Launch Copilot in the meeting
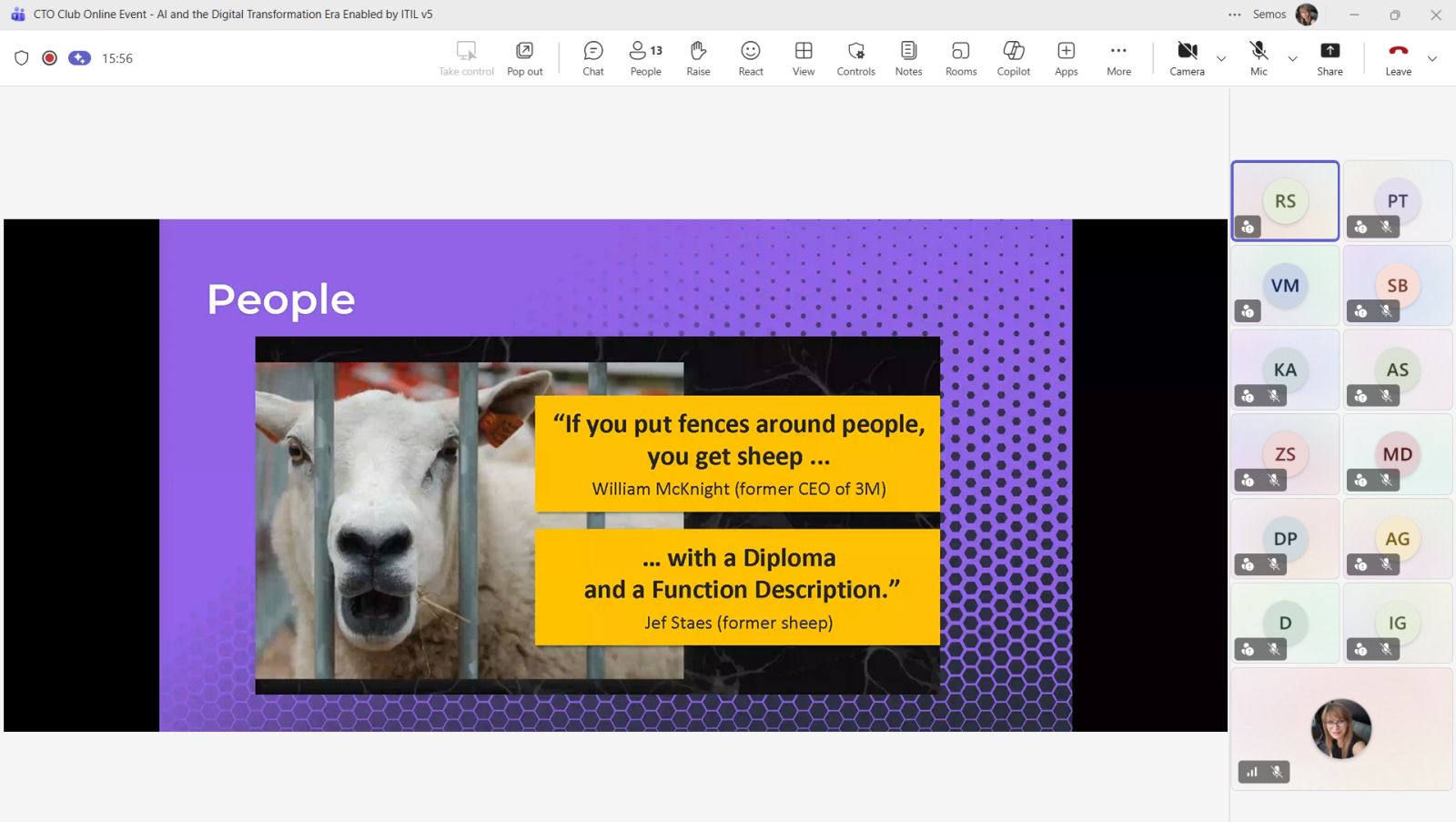The height and width of the screenshot is (822, 1456). 1013,58
